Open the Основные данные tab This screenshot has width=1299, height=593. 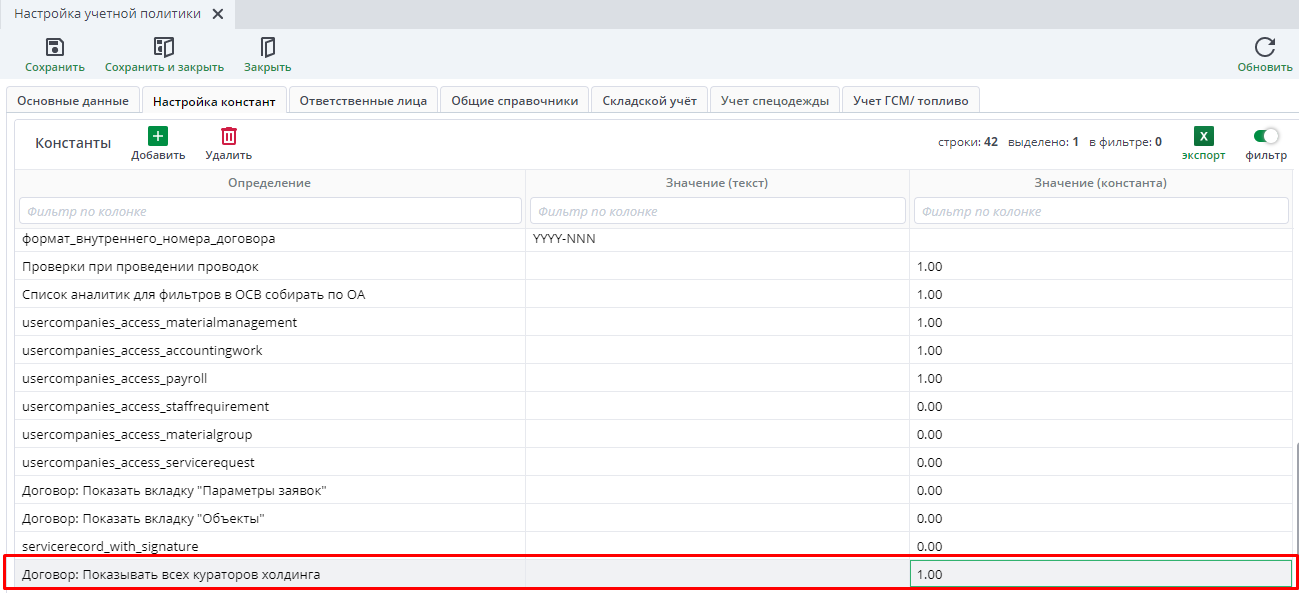click(x=73, y=101)
